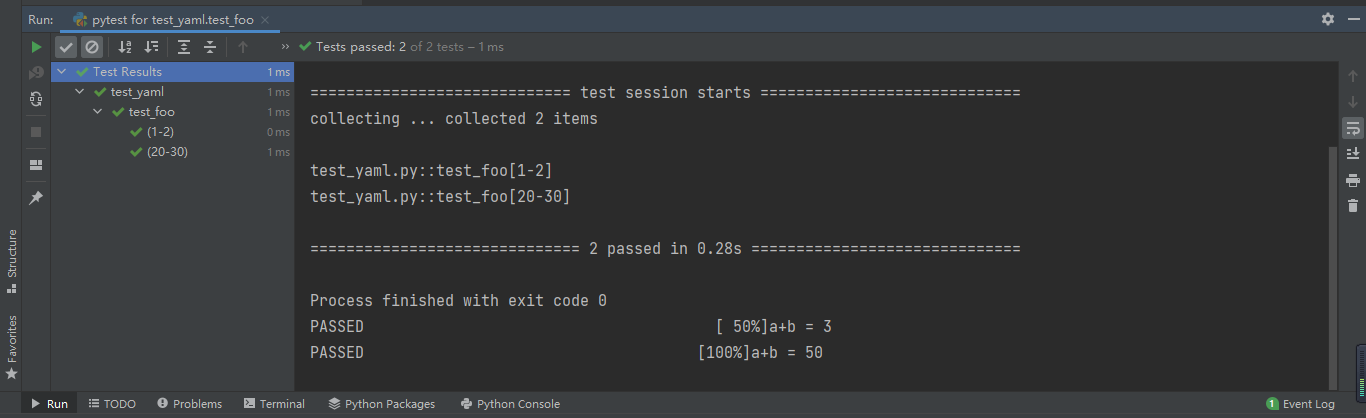The image size is (1366, 418).
Task: Rerun tests with the green play icon
Action: coord(36,47)
